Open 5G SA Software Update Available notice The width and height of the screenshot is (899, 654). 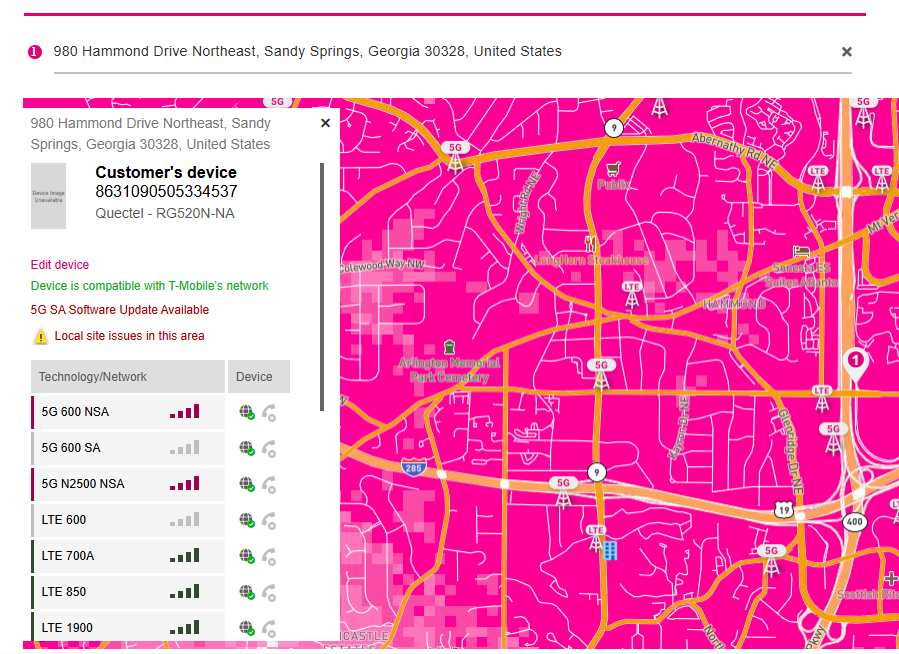coord(120,310)
